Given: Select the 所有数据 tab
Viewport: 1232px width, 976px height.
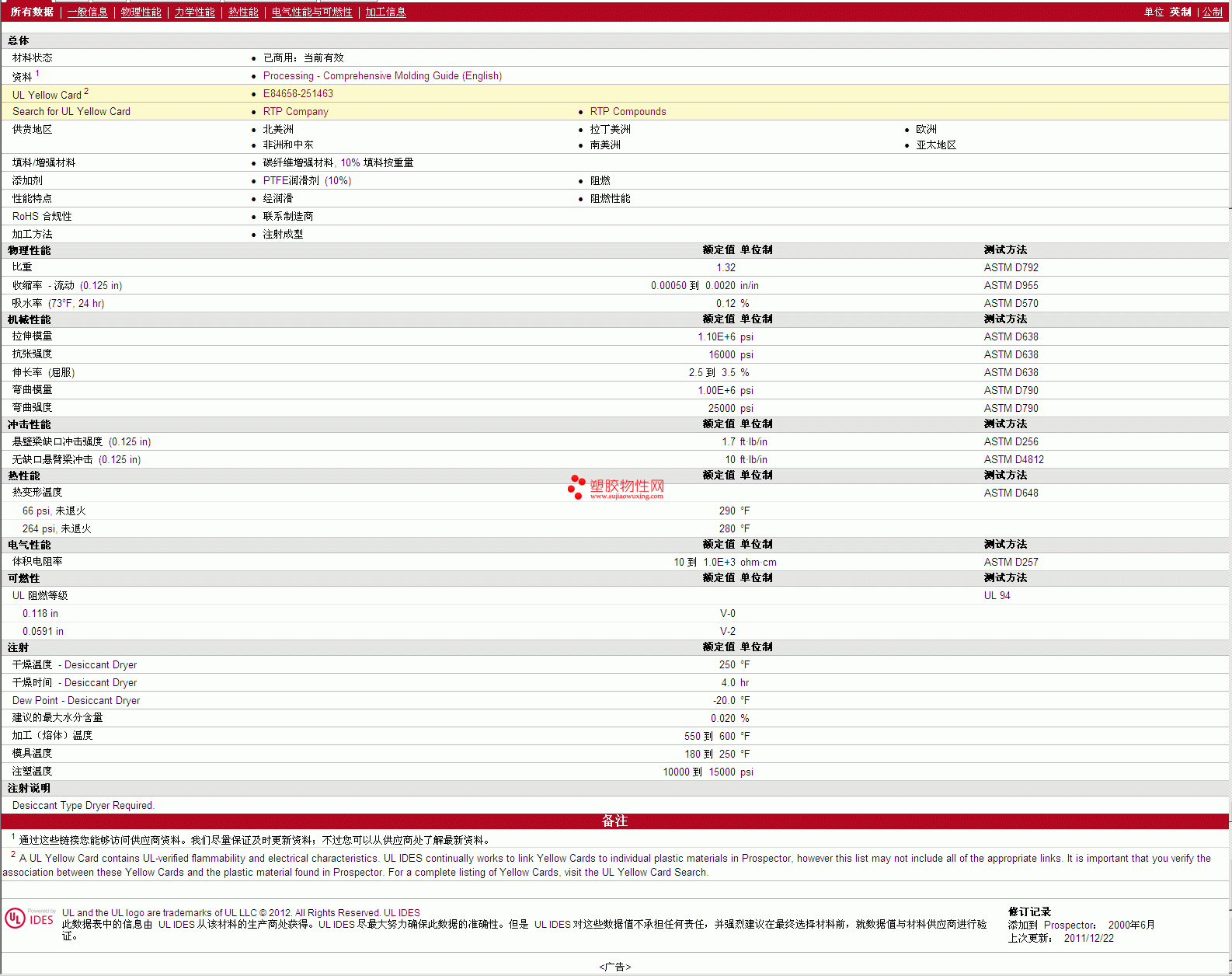Looking at the screenshot, I should (32, 12).
